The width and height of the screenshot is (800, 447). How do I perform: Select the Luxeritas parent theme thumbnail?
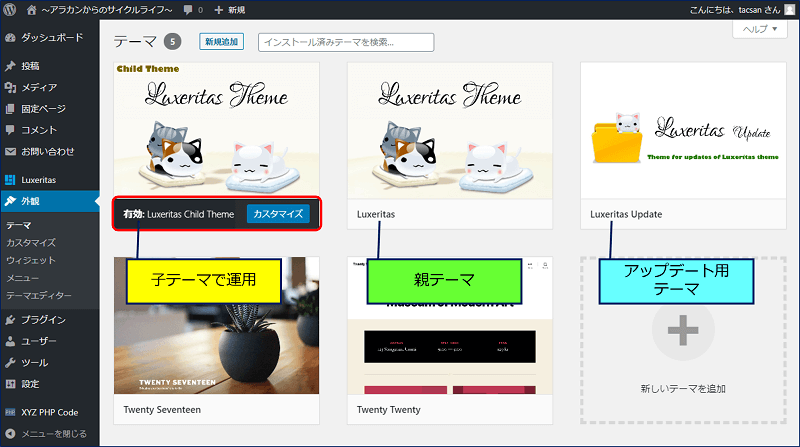coord(449,131)
